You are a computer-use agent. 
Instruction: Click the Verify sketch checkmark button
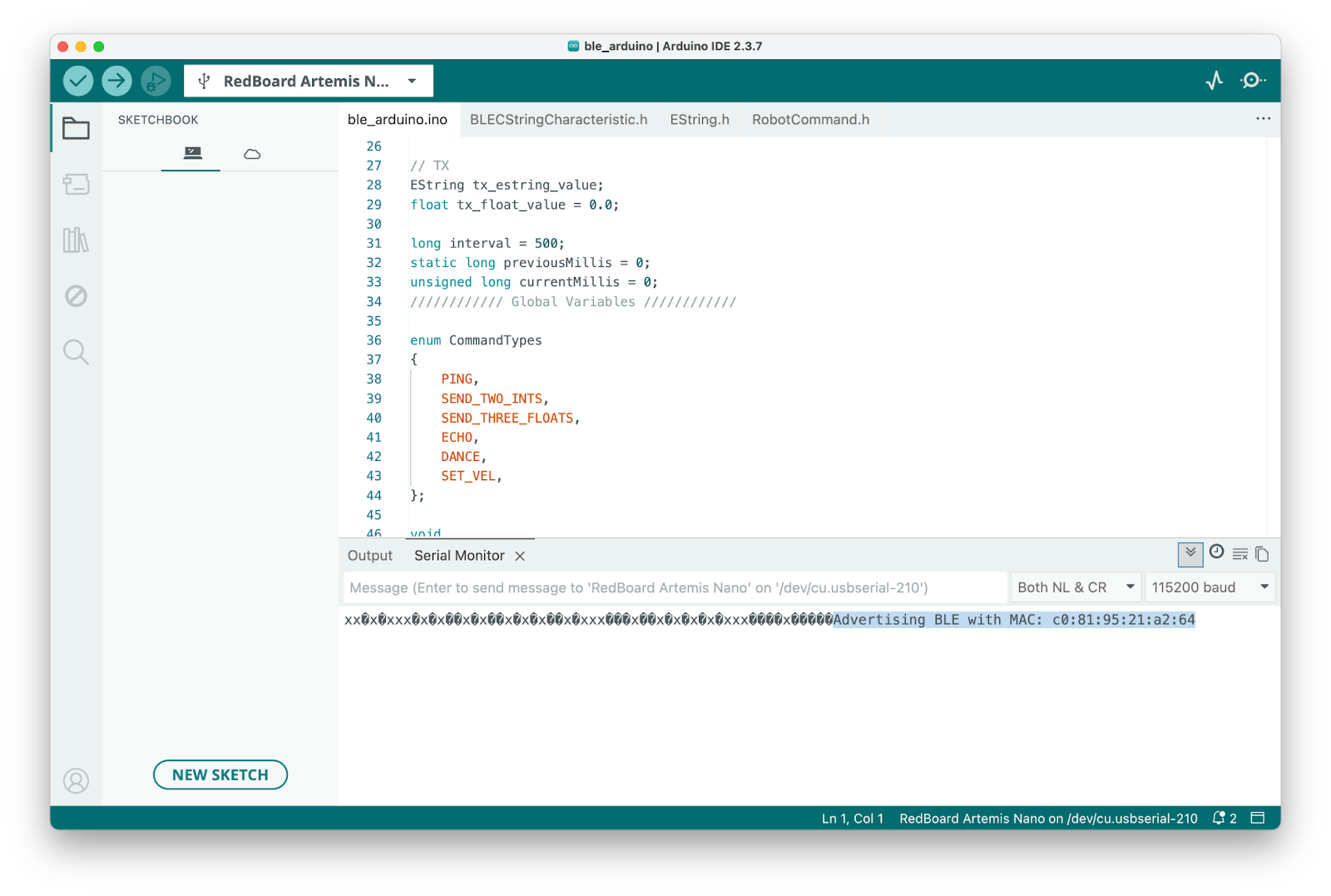(78, 81)
